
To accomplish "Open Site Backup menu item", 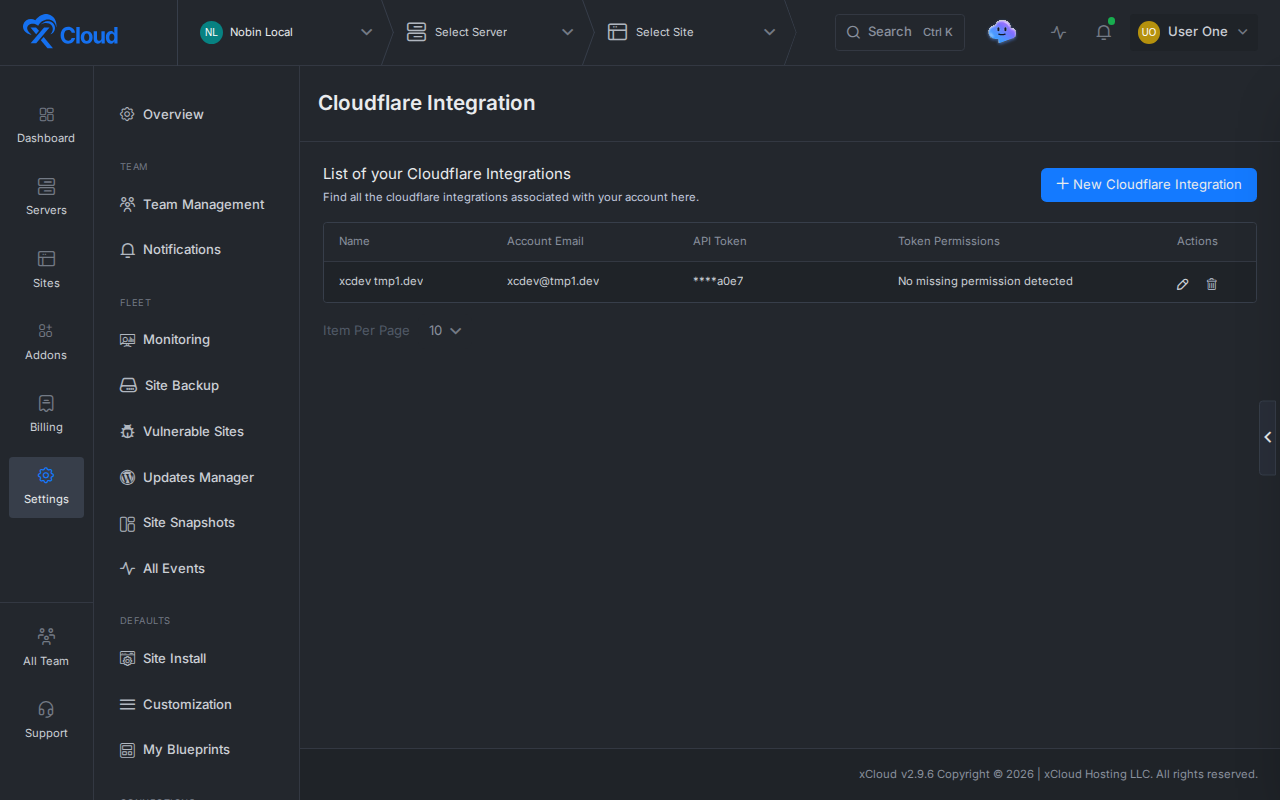I will [169, 385].
